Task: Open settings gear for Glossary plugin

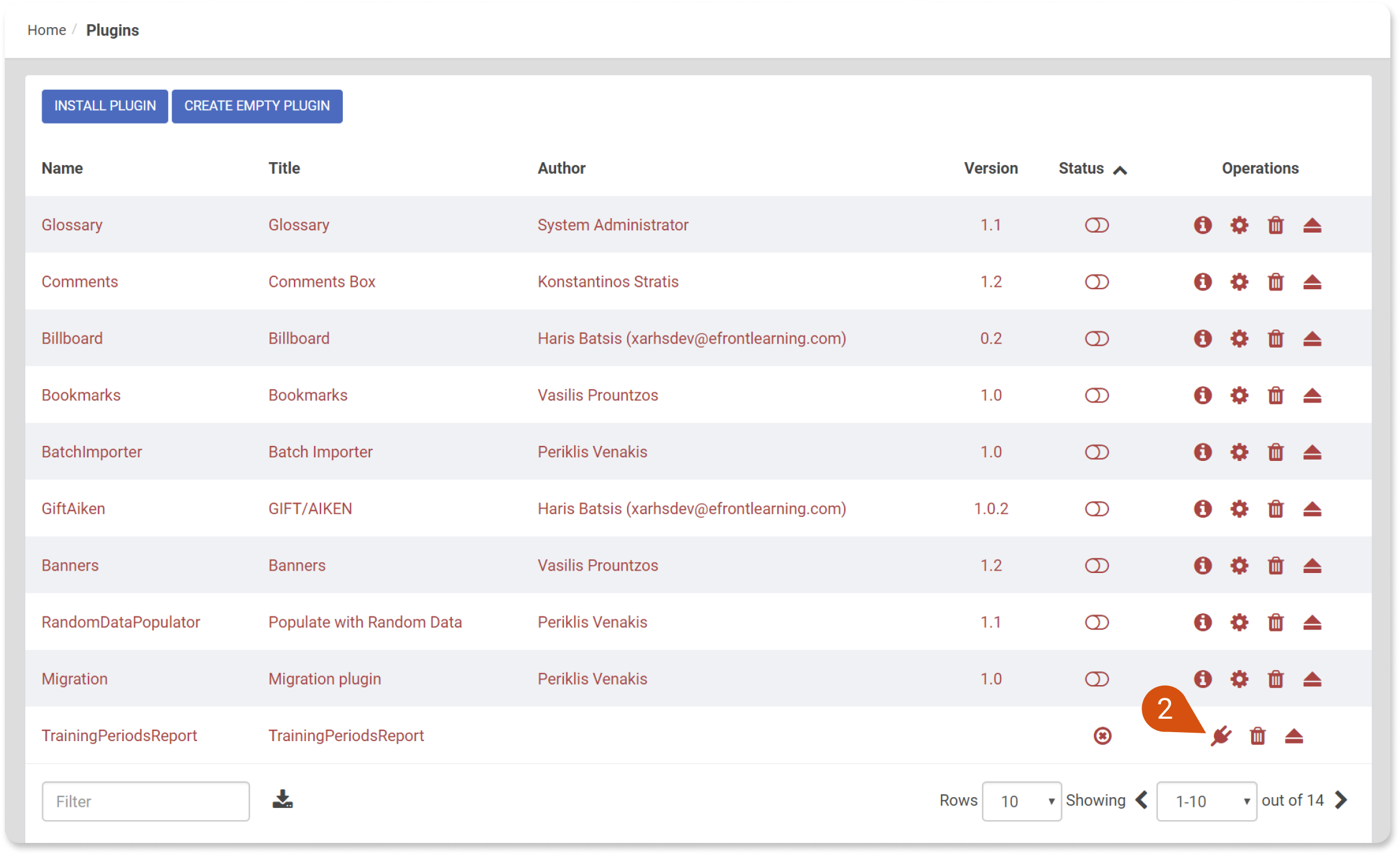Action: pyautogui.click(x=1239, y=225)
